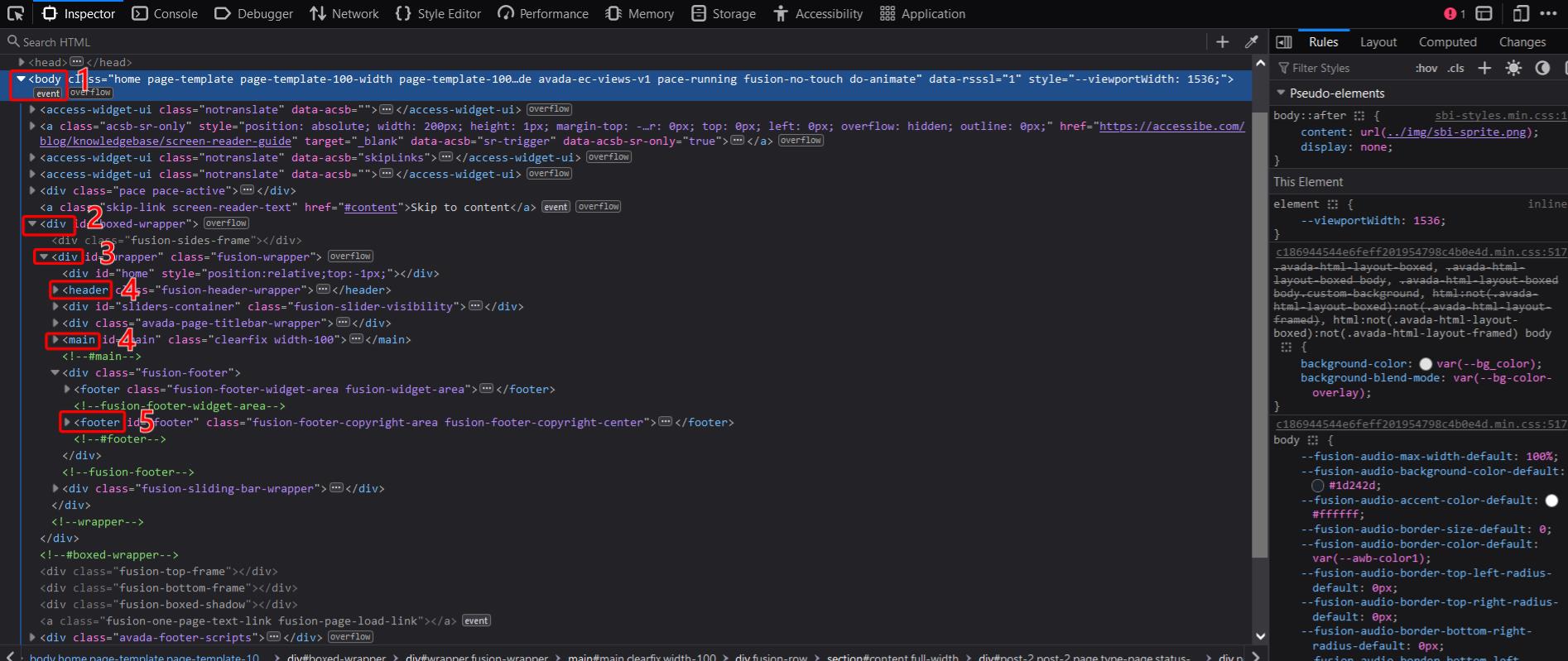Click the #content href link
1568x661 pixels.
370,208
